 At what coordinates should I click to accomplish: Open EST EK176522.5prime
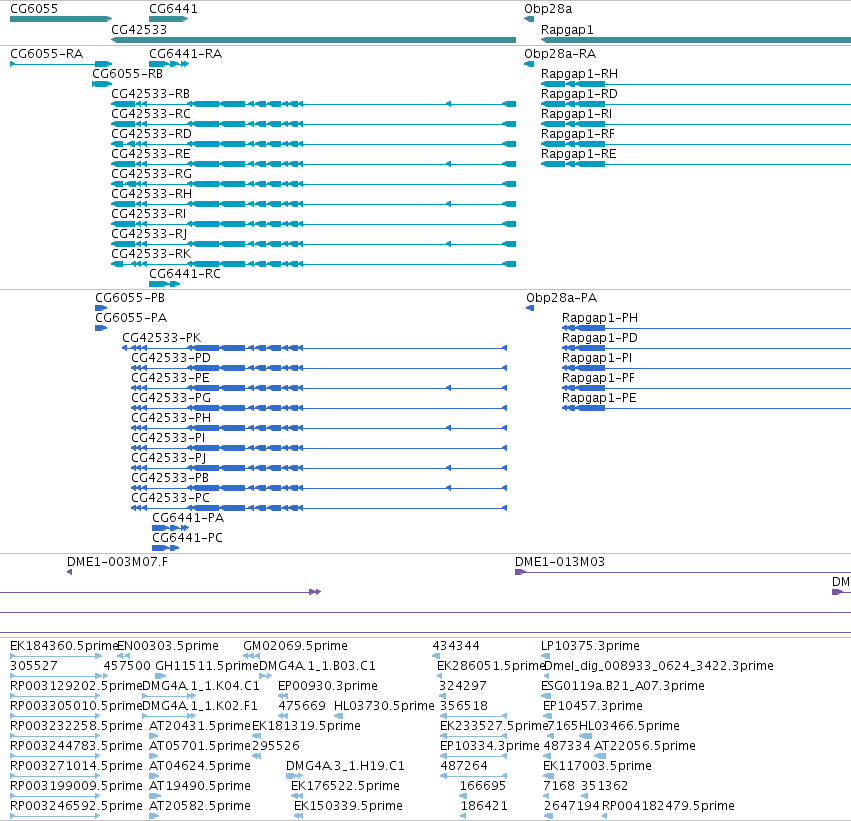click(345, 786)
